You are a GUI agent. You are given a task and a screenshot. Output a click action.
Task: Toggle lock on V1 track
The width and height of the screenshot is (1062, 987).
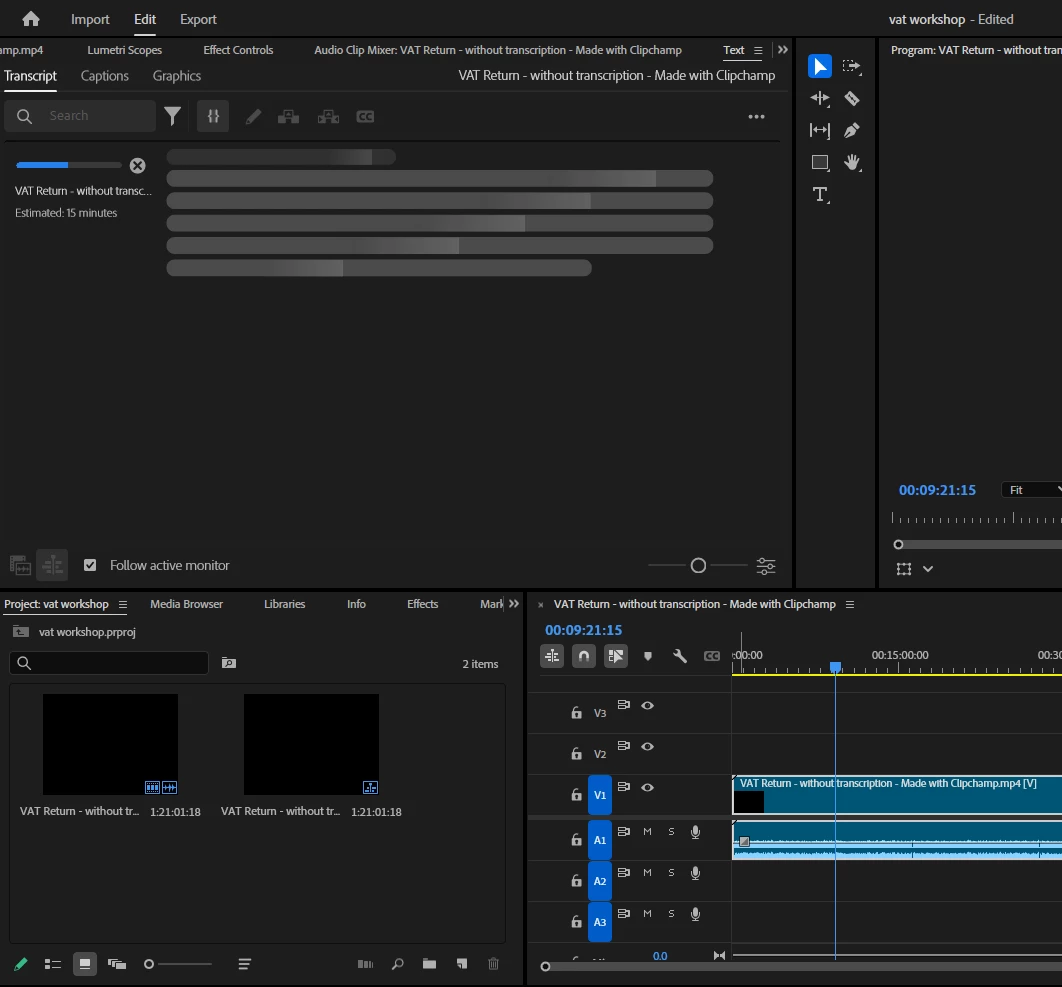(576, 794)
